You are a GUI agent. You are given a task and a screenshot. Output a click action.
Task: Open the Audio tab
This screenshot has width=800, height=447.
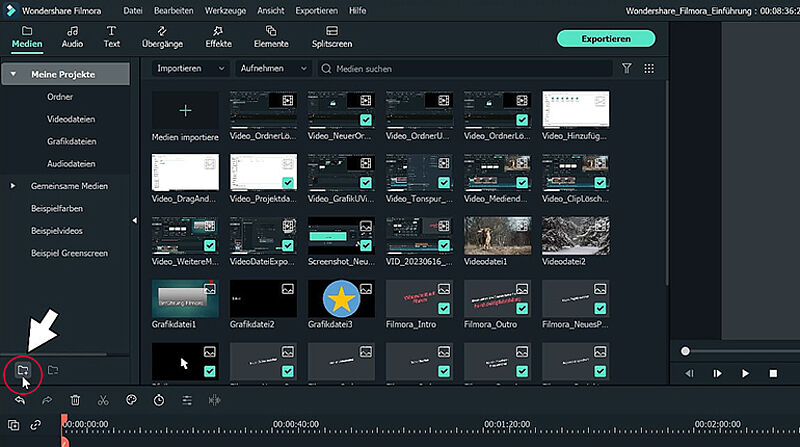pos(72,38)
